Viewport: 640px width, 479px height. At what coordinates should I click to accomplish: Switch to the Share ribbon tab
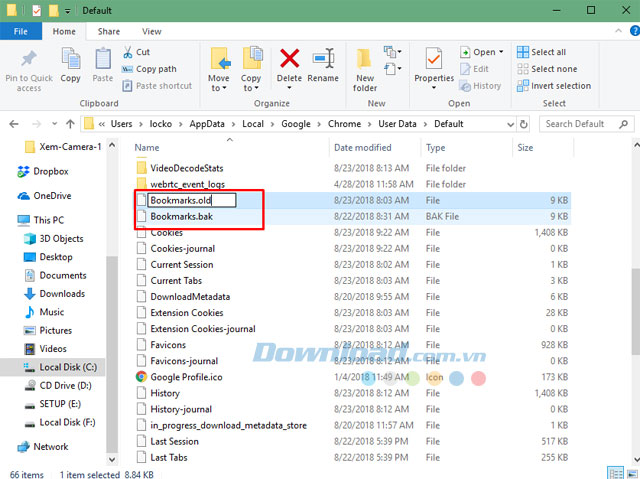[108, 32]
